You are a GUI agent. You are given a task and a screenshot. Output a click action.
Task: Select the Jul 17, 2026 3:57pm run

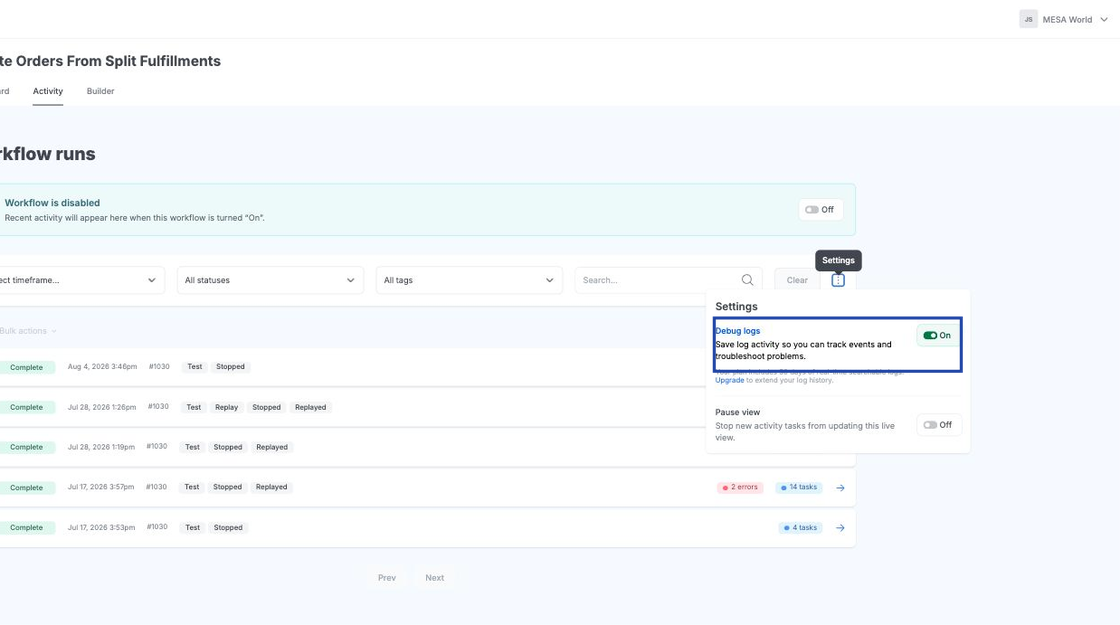pos(101,487)
